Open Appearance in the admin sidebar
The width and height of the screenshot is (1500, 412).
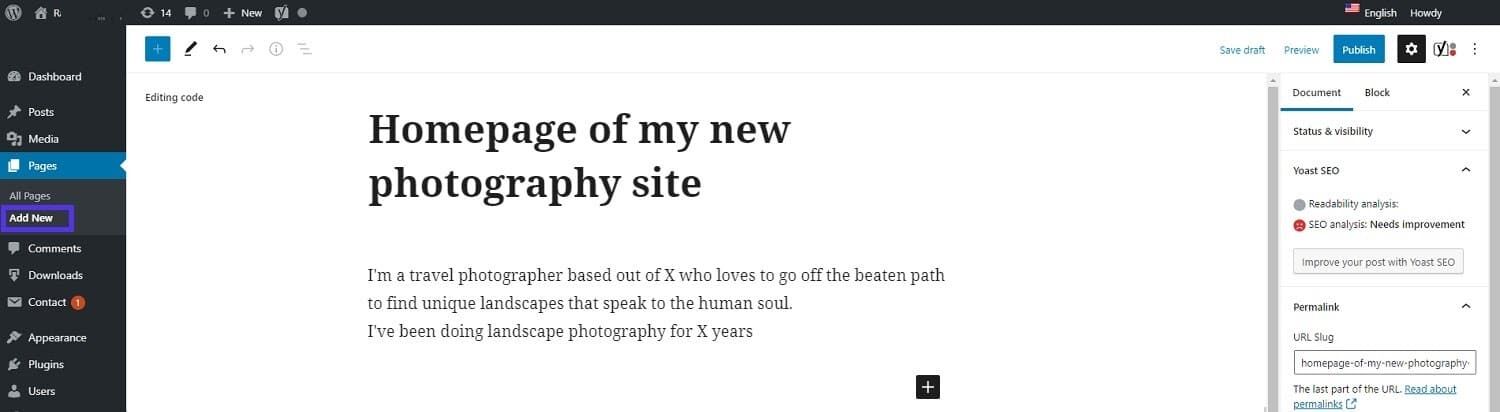(x=56, y=338)
